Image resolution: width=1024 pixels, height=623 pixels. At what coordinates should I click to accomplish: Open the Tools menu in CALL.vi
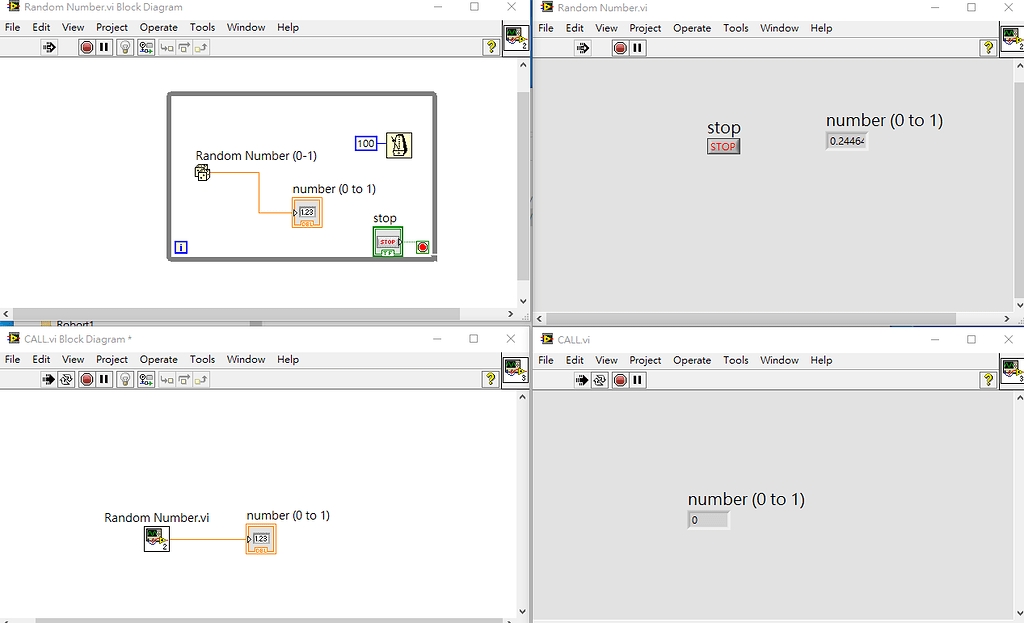point(736,360)
